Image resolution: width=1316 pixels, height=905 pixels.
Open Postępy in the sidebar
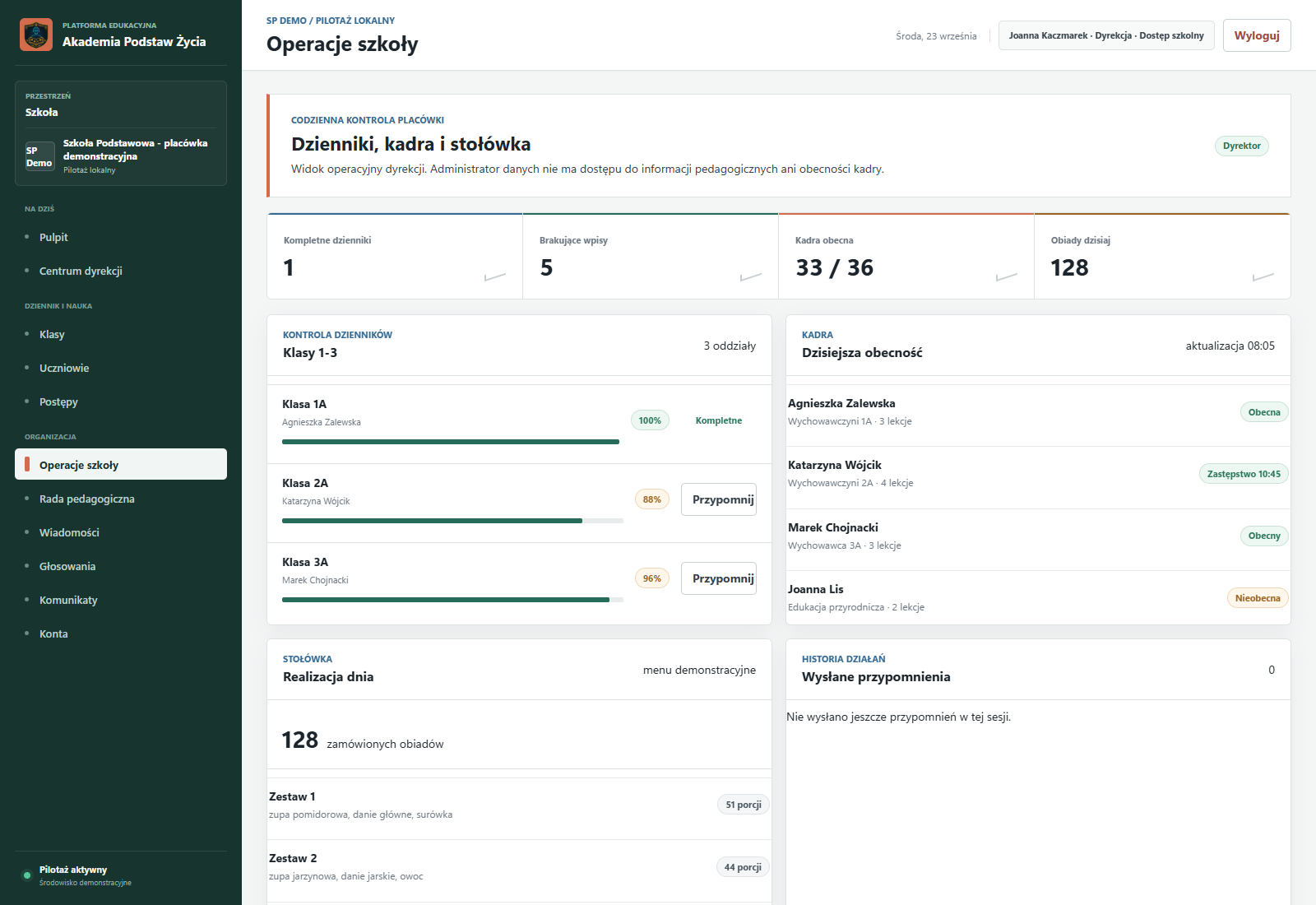pos(121,401)
